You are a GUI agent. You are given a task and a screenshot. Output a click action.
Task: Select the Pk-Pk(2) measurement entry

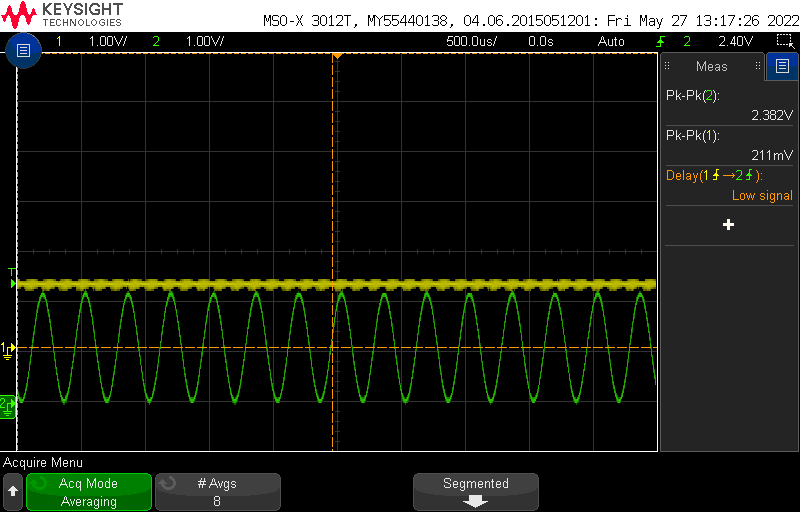coord(728,105)
